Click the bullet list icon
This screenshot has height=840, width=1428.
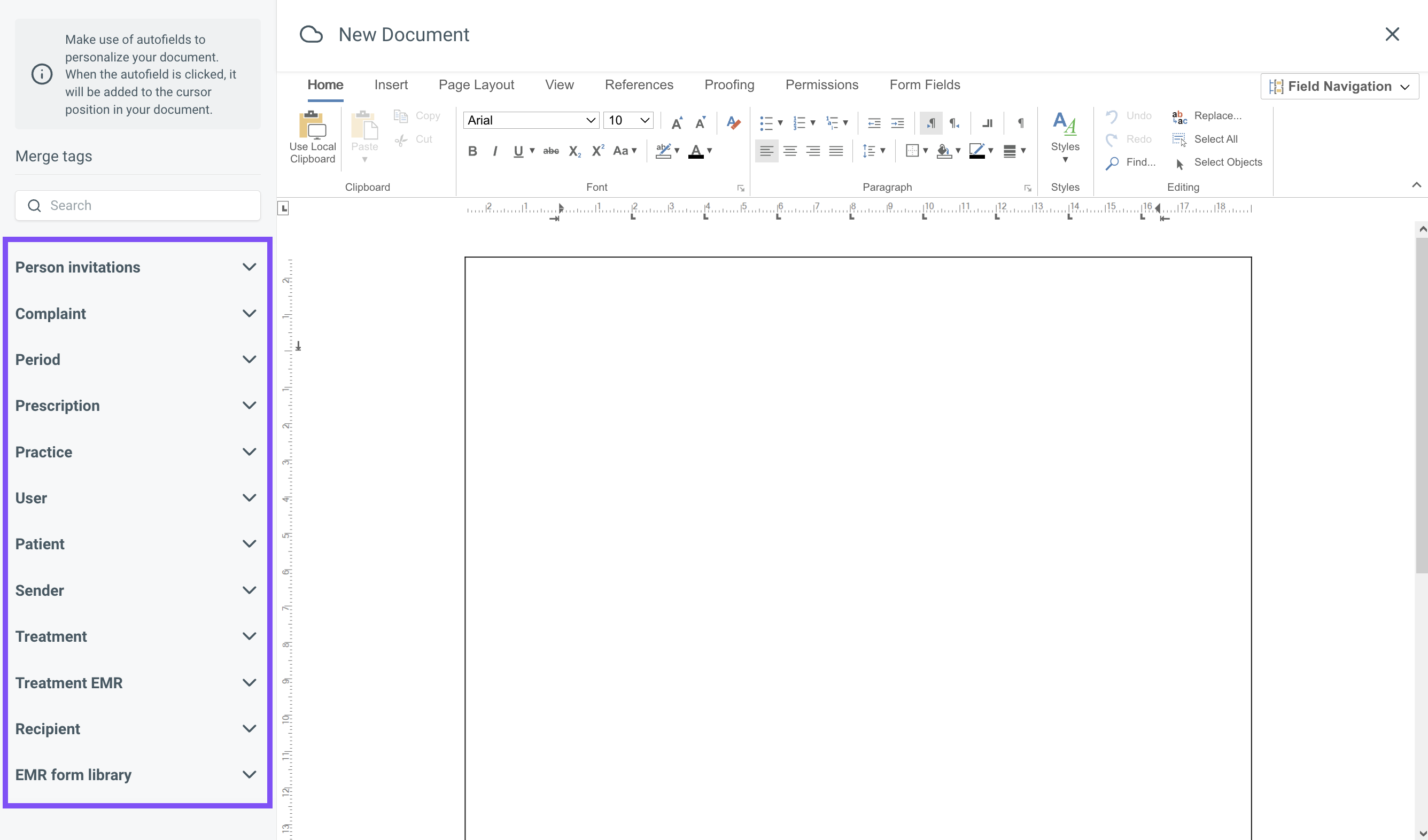pos(766,122)
